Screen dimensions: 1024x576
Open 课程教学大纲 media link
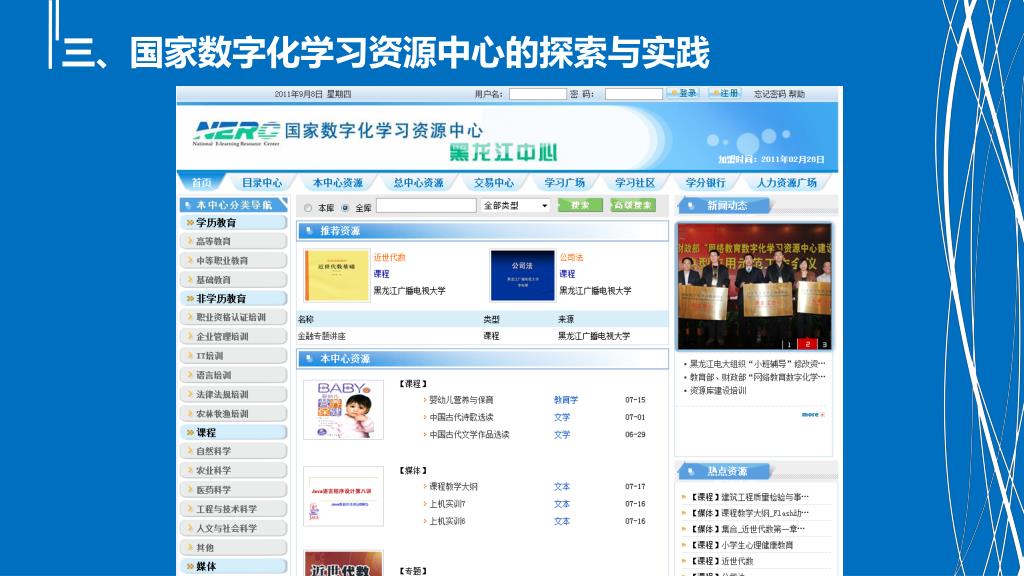coord(453,487)
